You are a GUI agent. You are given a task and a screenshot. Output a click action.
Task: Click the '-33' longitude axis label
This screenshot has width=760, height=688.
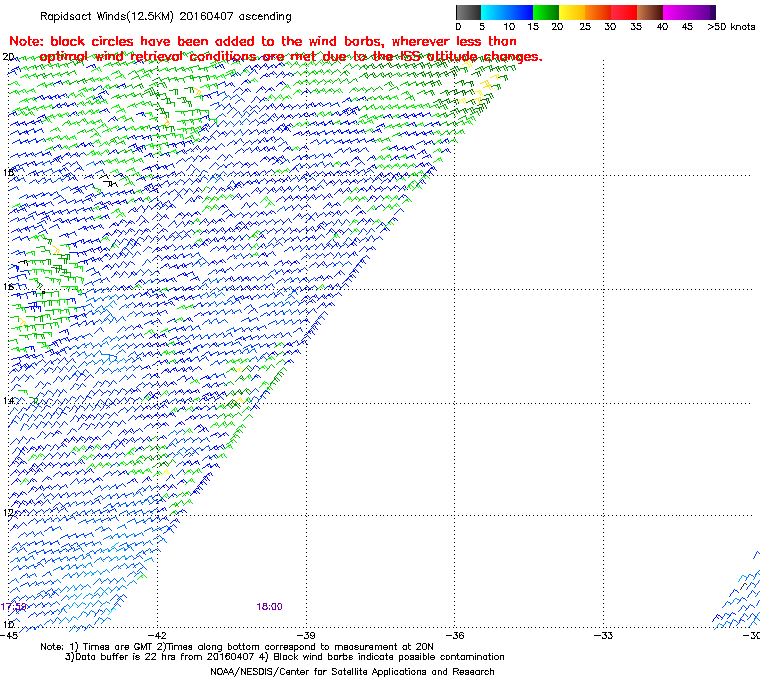pos(603,635)
